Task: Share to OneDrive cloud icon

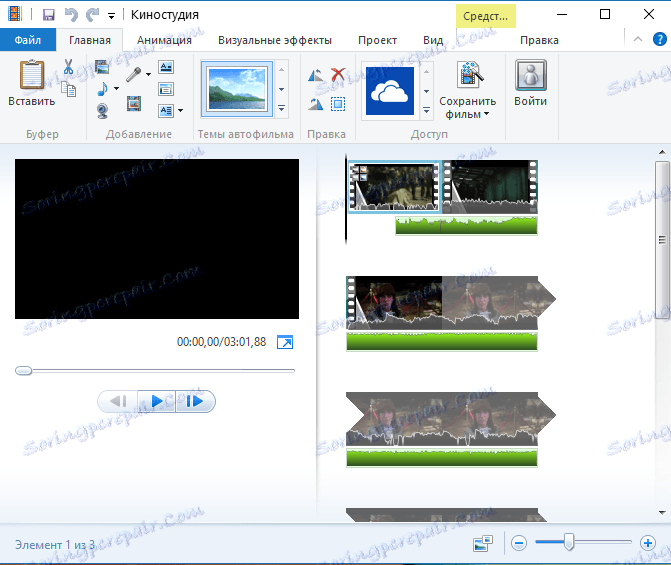Action: (390, 91)
